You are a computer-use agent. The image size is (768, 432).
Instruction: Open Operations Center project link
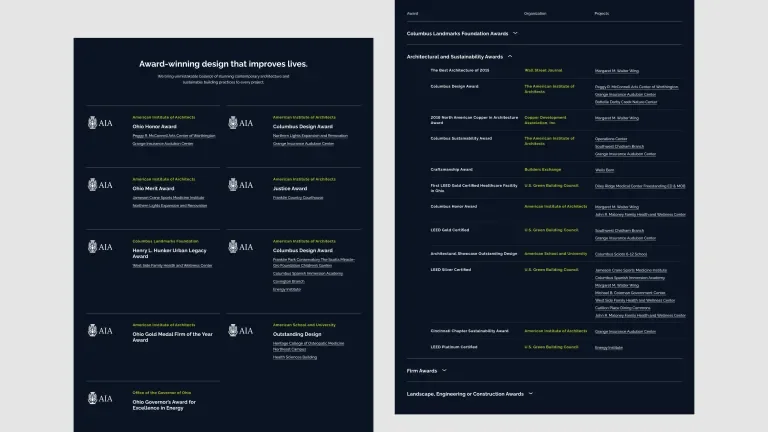tap(611, 139)
